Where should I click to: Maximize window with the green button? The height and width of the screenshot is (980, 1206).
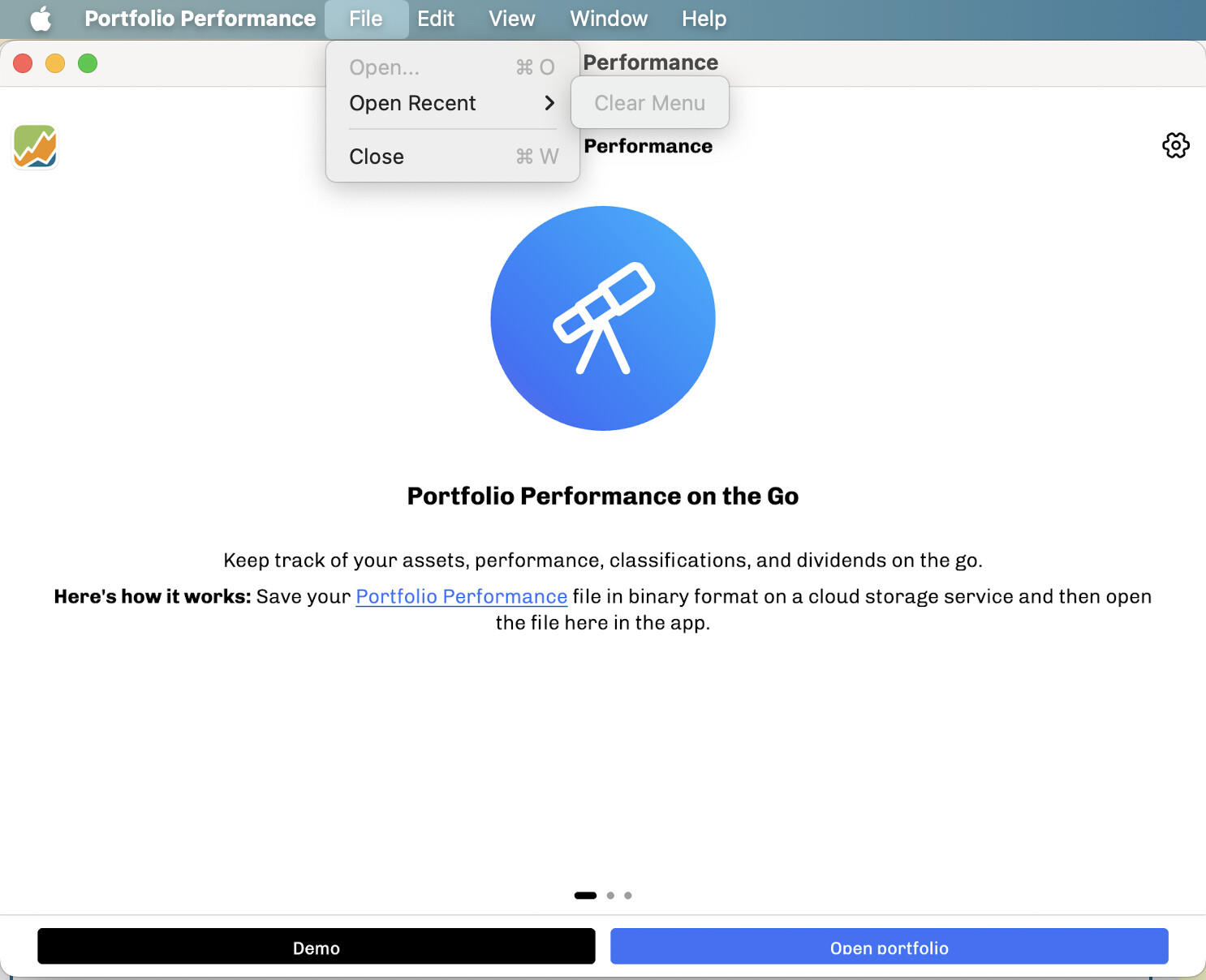click(x=88, y=63)
